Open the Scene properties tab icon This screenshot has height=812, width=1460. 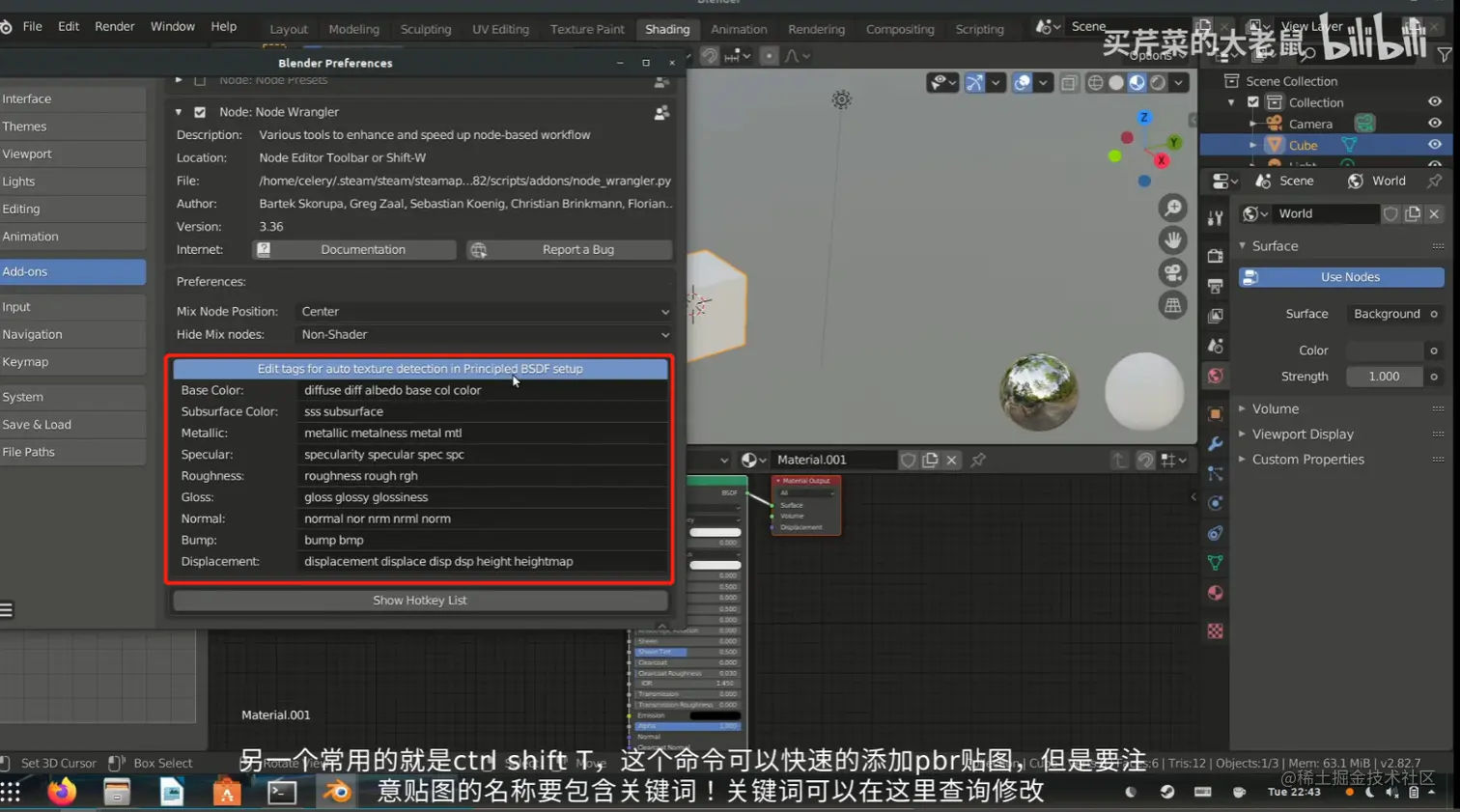(1215, 346)
